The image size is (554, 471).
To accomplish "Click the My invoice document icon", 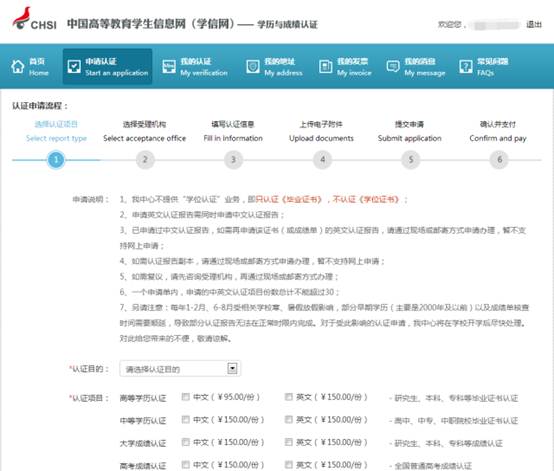I will (325, 66).
